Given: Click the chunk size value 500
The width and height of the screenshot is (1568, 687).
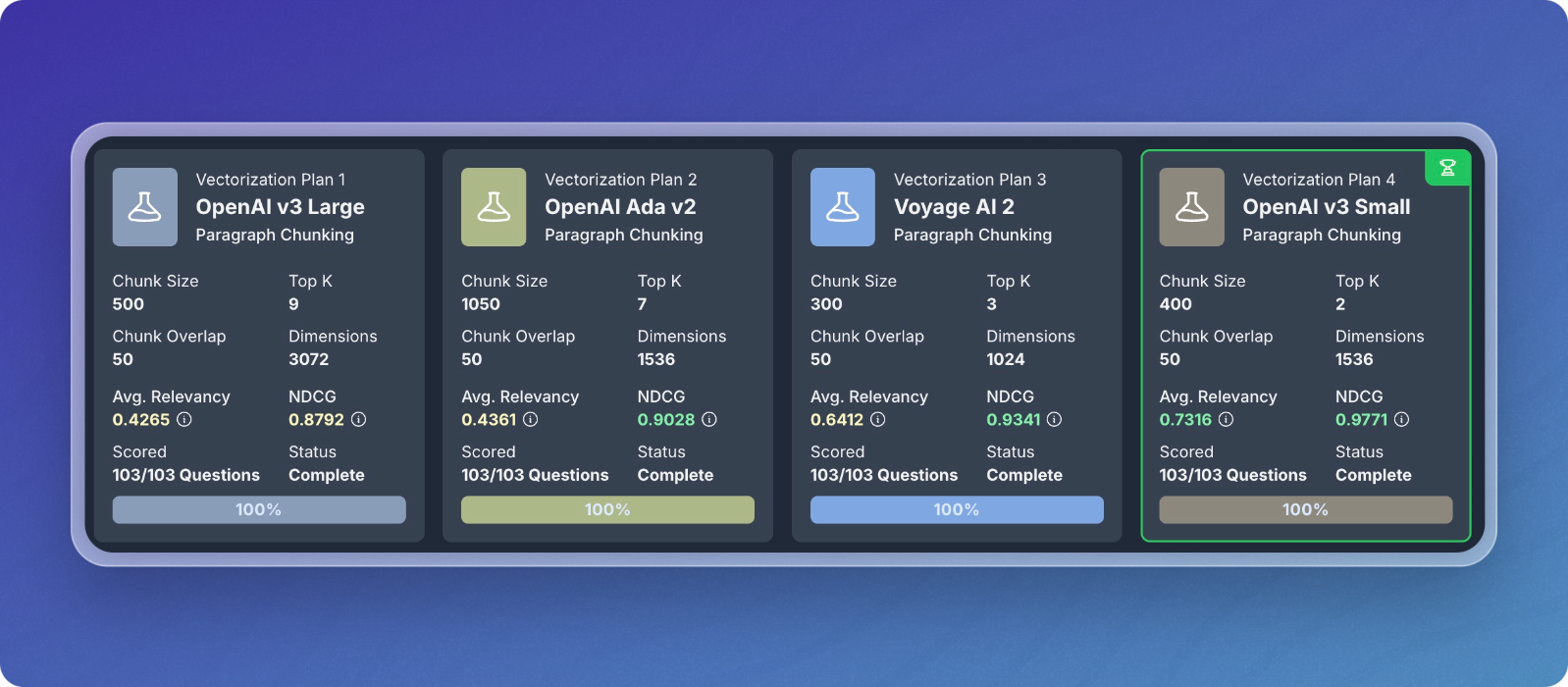Looking at the screenshot, I should tap(129, 304).
